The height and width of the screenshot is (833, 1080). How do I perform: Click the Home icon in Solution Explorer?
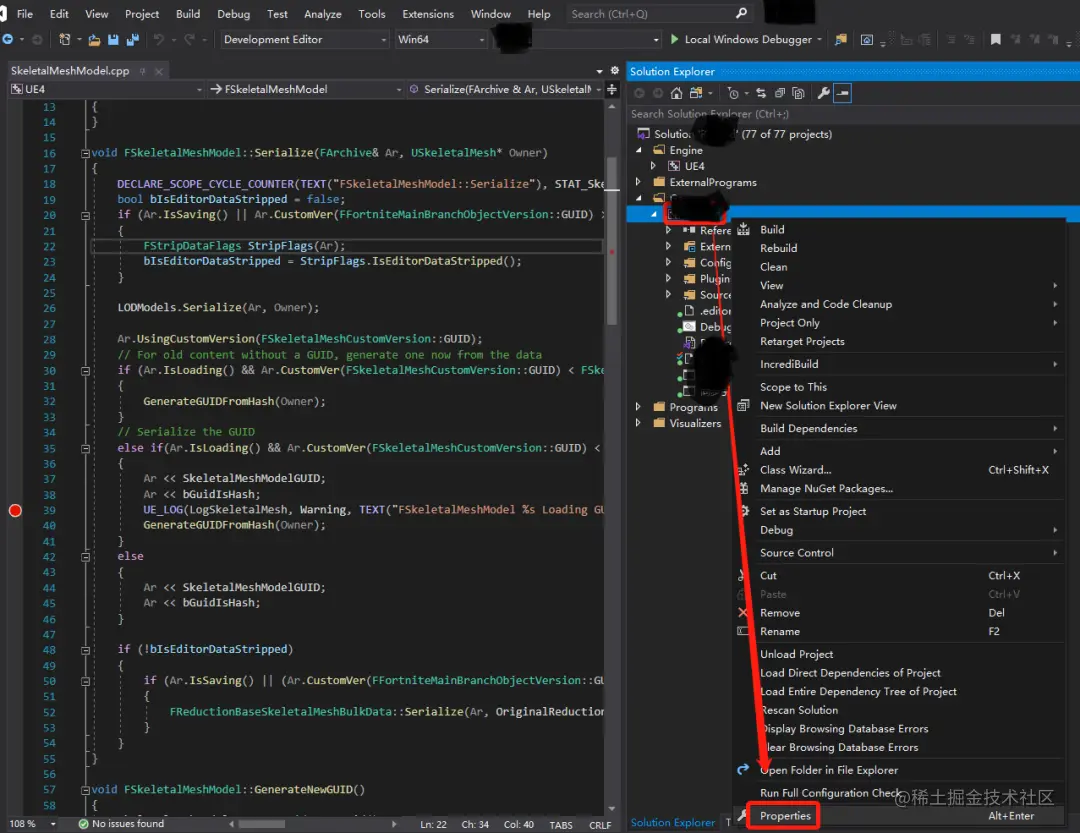[676, 93]
